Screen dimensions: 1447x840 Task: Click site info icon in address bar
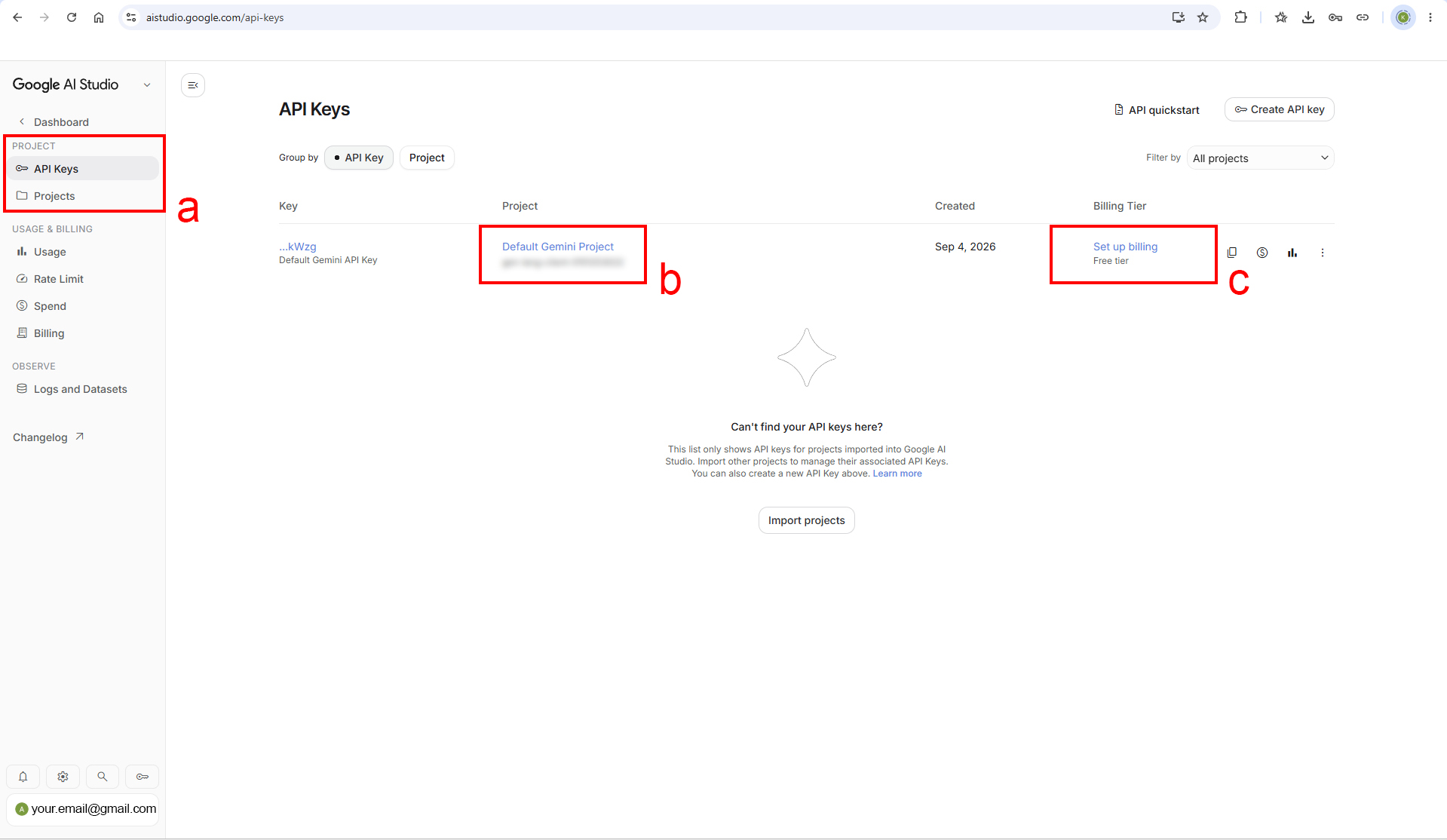point(131,17)
